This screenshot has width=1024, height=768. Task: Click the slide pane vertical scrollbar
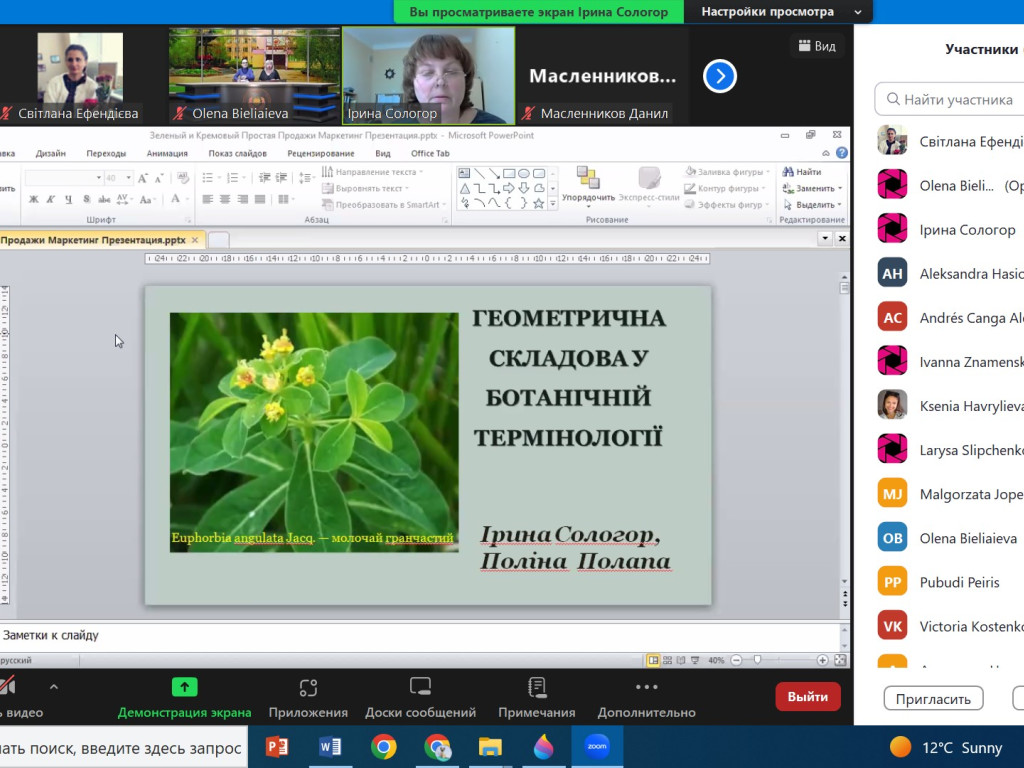[844, 431]
